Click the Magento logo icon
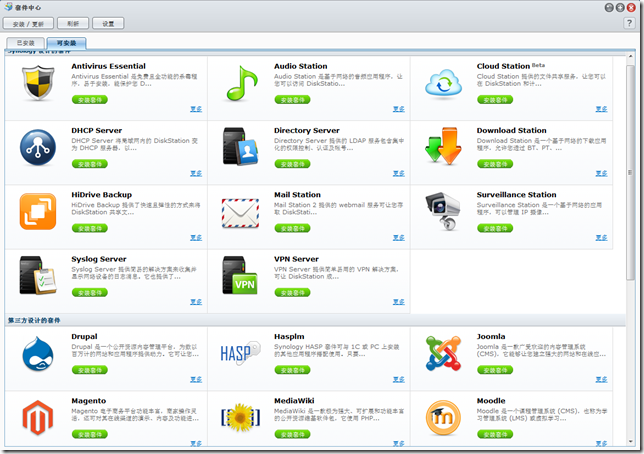Image resolution: width=644 pixels, height=454 pixels. tap(38, 417)
